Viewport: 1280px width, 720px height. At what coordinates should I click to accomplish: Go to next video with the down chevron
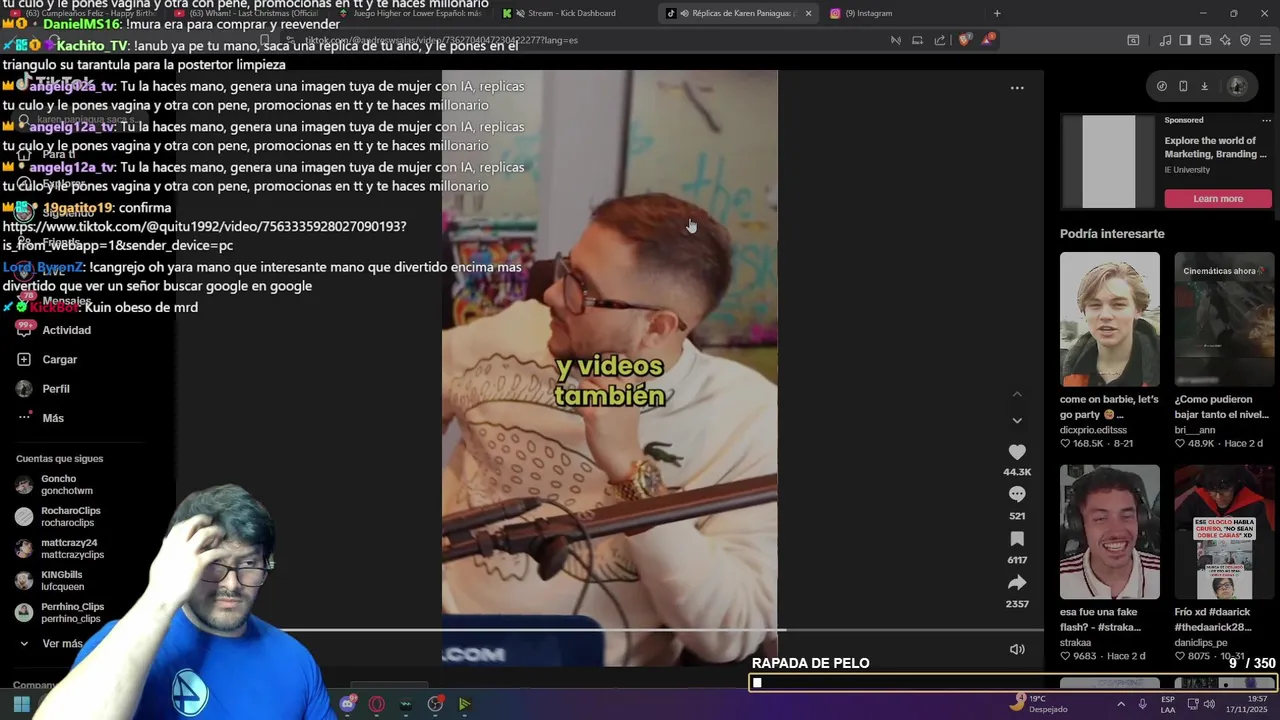click(1017, 421)
